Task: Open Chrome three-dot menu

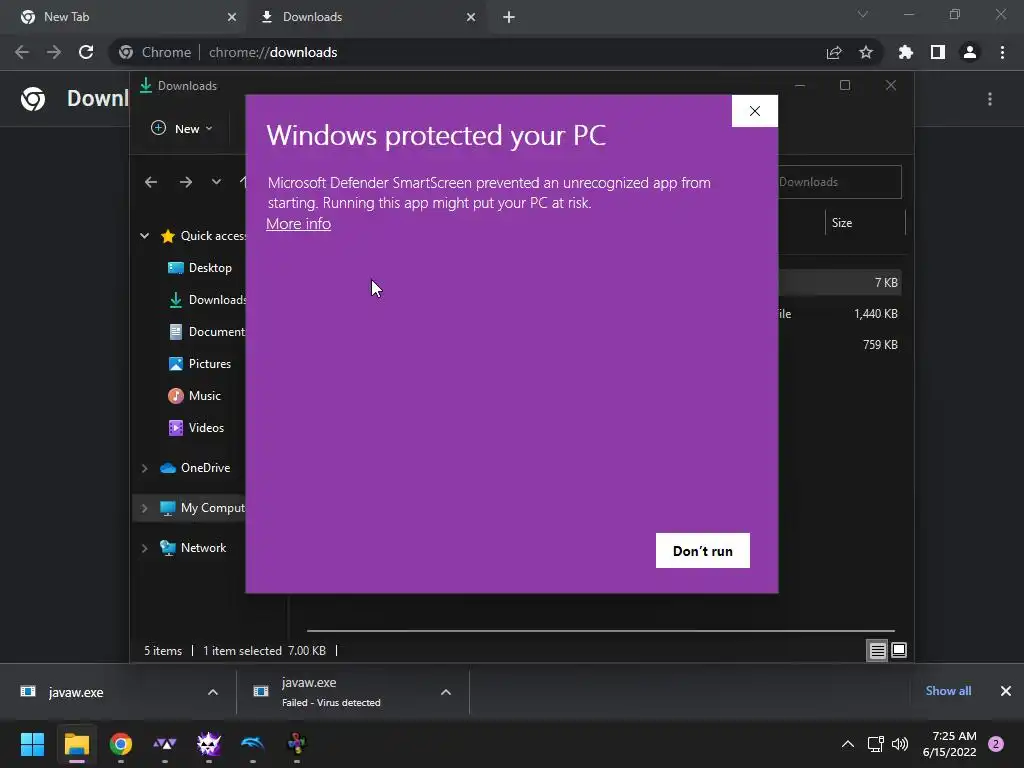Action: click(1002, 52)
